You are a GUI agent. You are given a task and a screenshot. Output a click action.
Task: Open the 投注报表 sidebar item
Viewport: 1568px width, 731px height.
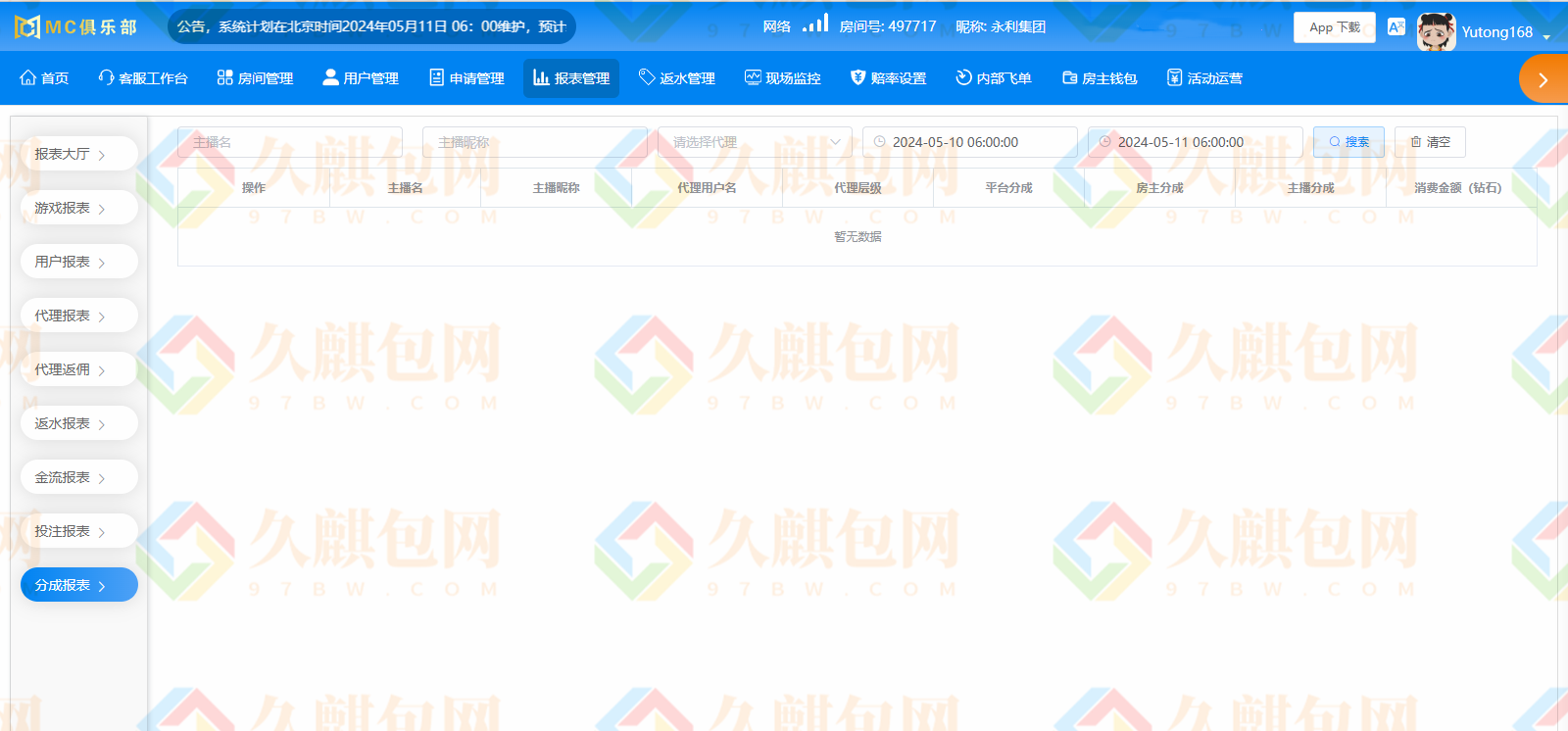click(79, 531)
